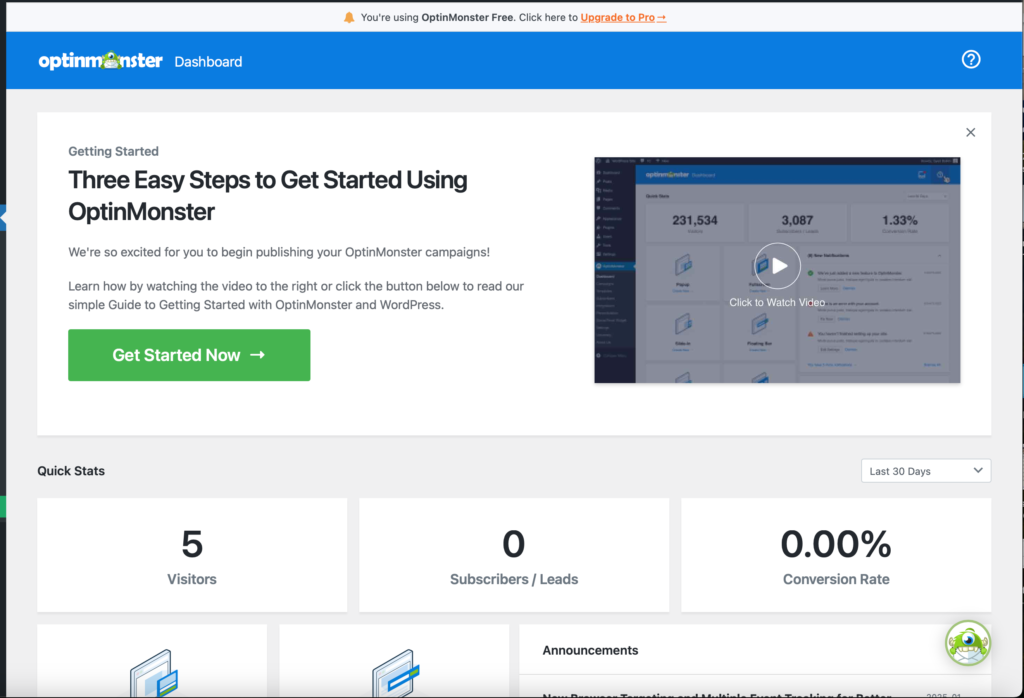The width and height of the screenshot is (1024, 698).
Task: Click the Visitors stat card
Action: click(191, 555)
